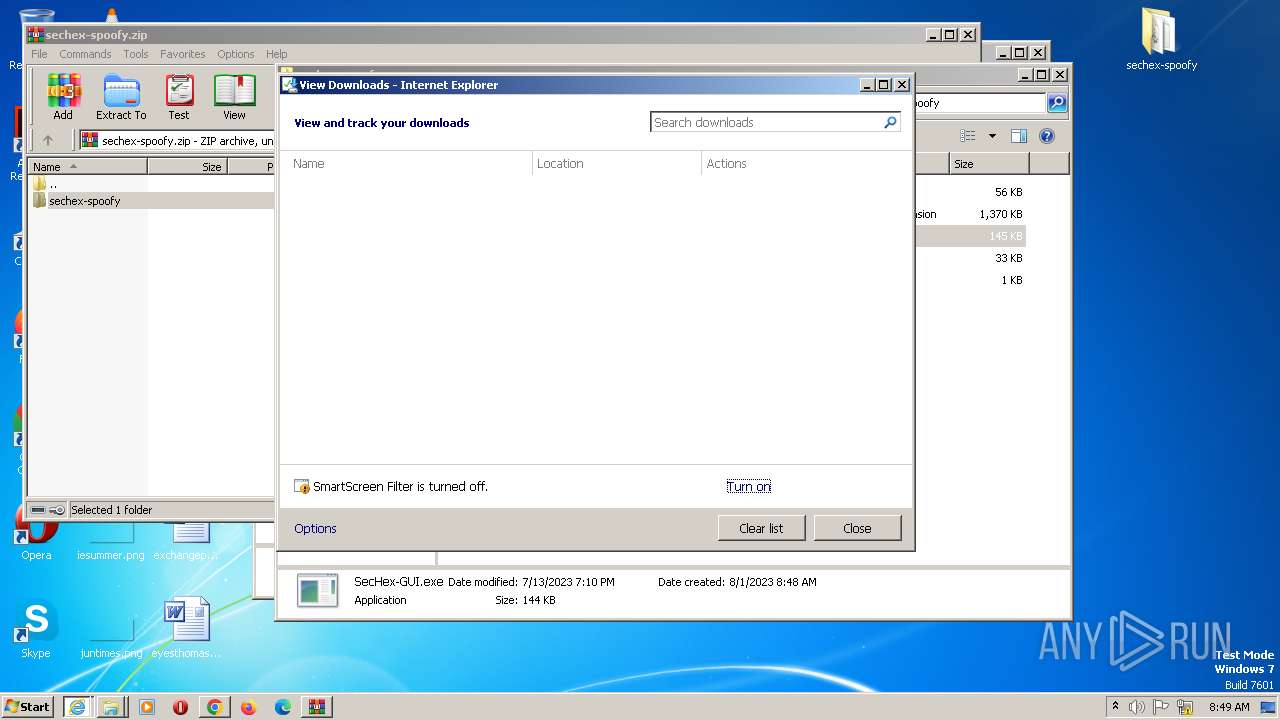1280x720 pixels.
Task: Click the Extract To icon in WinRAR
Action: click(121, 97)
